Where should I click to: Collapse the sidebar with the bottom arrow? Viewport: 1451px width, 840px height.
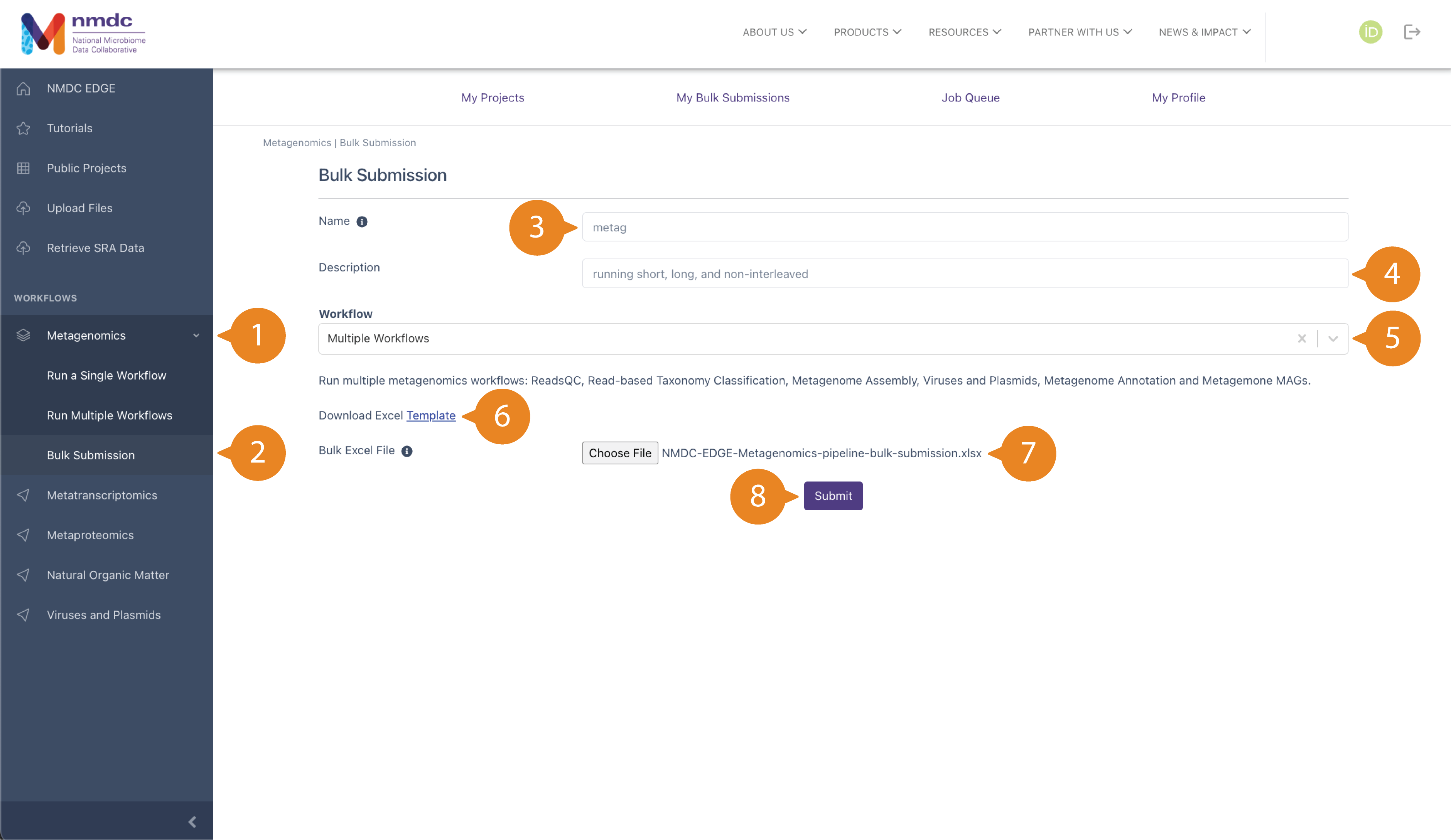point(192,821)
